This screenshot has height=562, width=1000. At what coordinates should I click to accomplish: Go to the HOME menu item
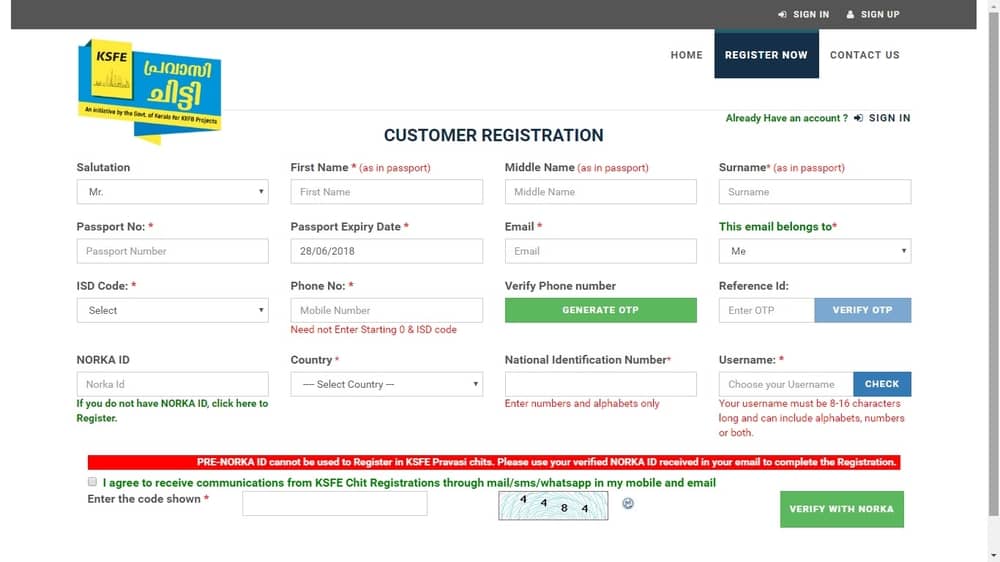click(686, 55)
